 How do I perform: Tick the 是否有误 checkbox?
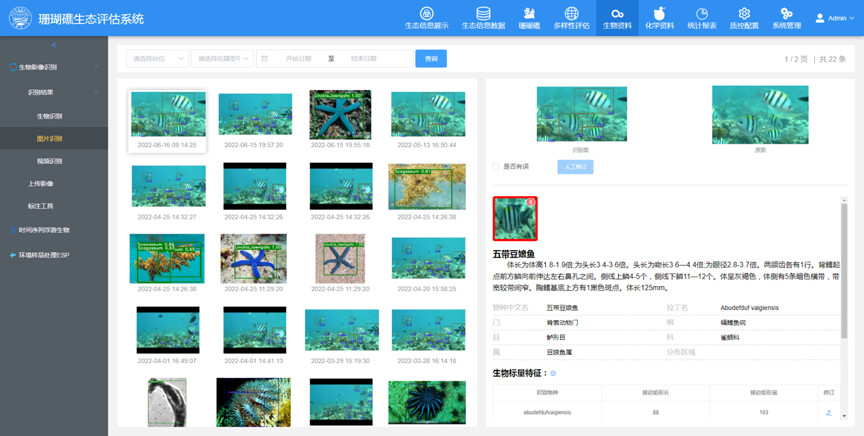(x=496, y=167)
